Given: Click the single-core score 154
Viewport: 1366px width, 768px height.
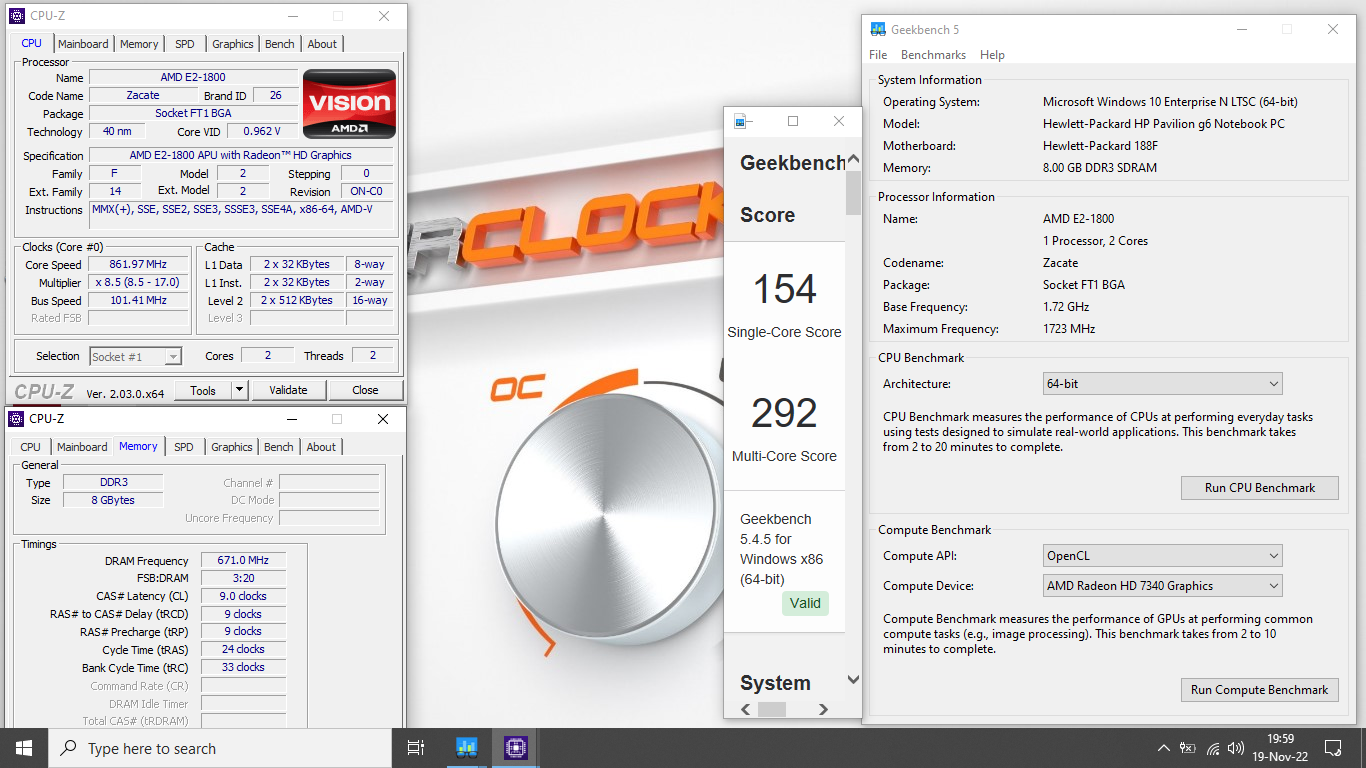Looking at the screenshot, I should [x=785, y=289].
